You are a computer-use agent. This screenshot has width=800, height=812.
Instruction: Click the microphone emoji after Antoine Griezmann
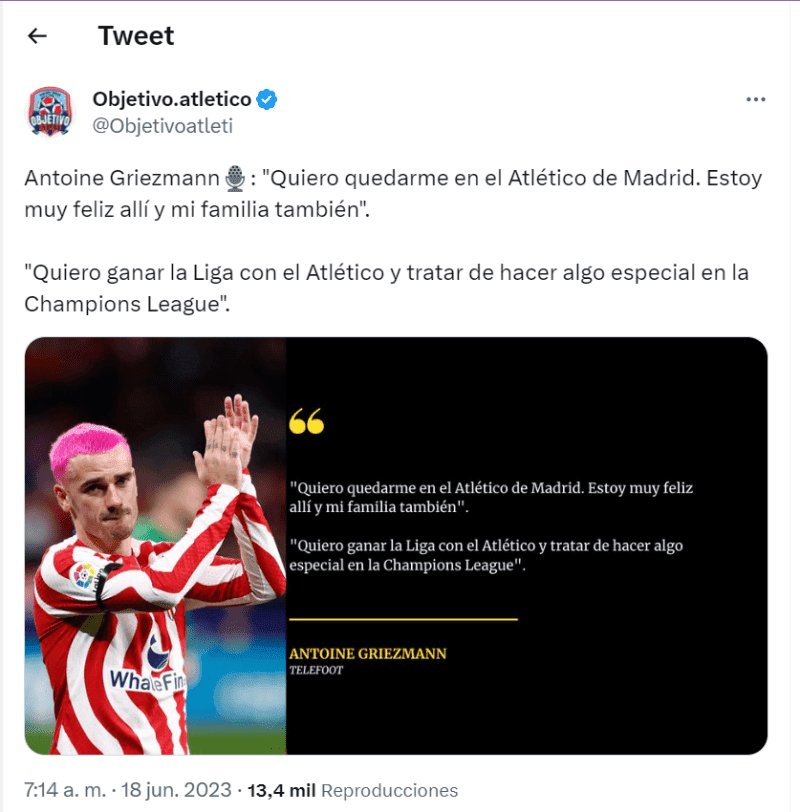tap(235, 178)
